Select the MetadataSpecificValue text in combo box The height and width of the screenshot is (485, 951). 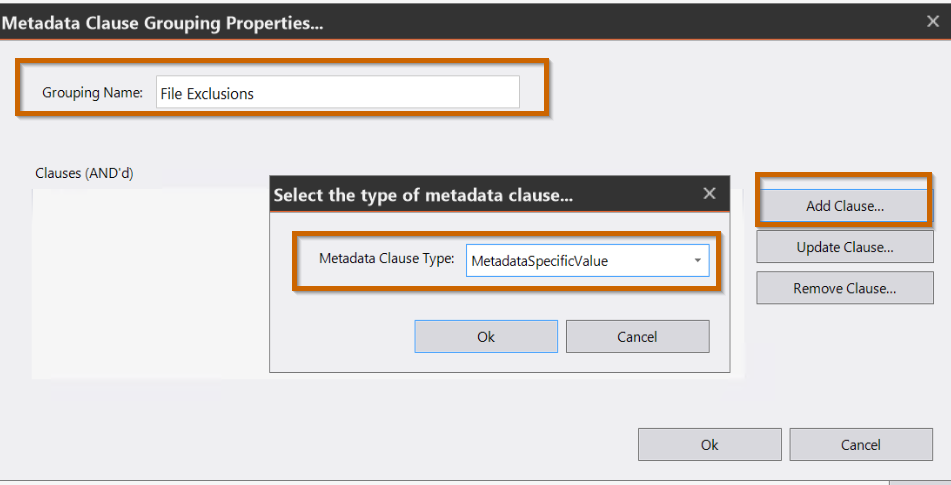tap(539, 261)
